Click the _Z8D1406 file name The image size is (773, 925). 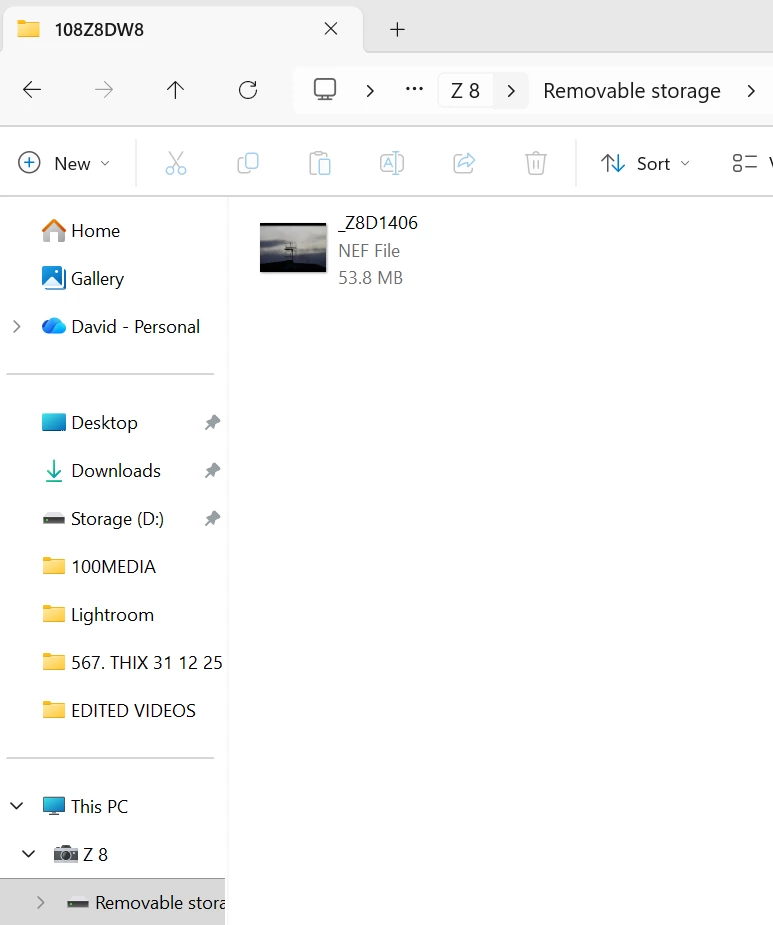point(378,223)
